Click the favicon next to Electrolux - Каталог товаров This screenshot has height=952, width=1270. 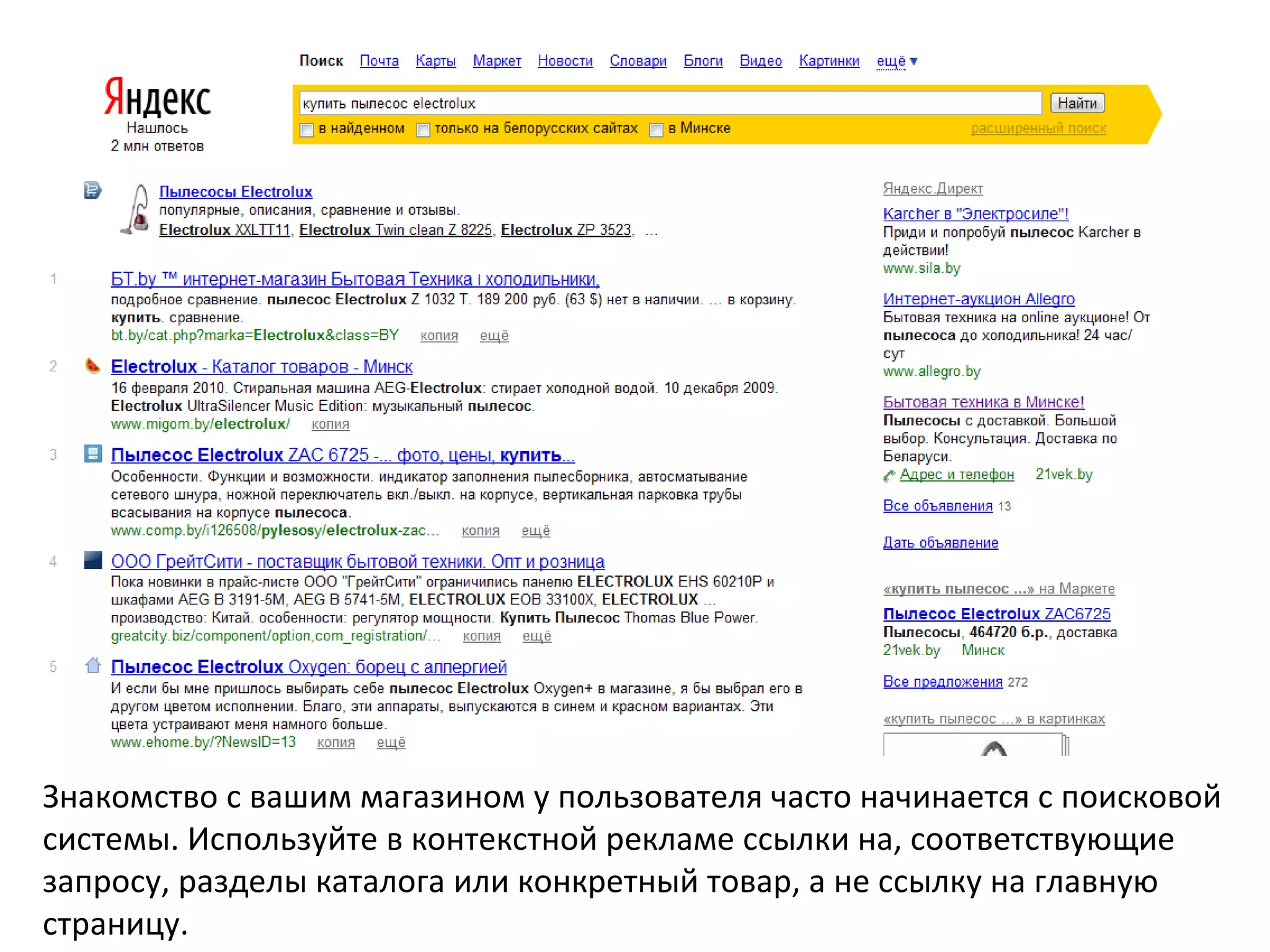[x=93, y=366]
